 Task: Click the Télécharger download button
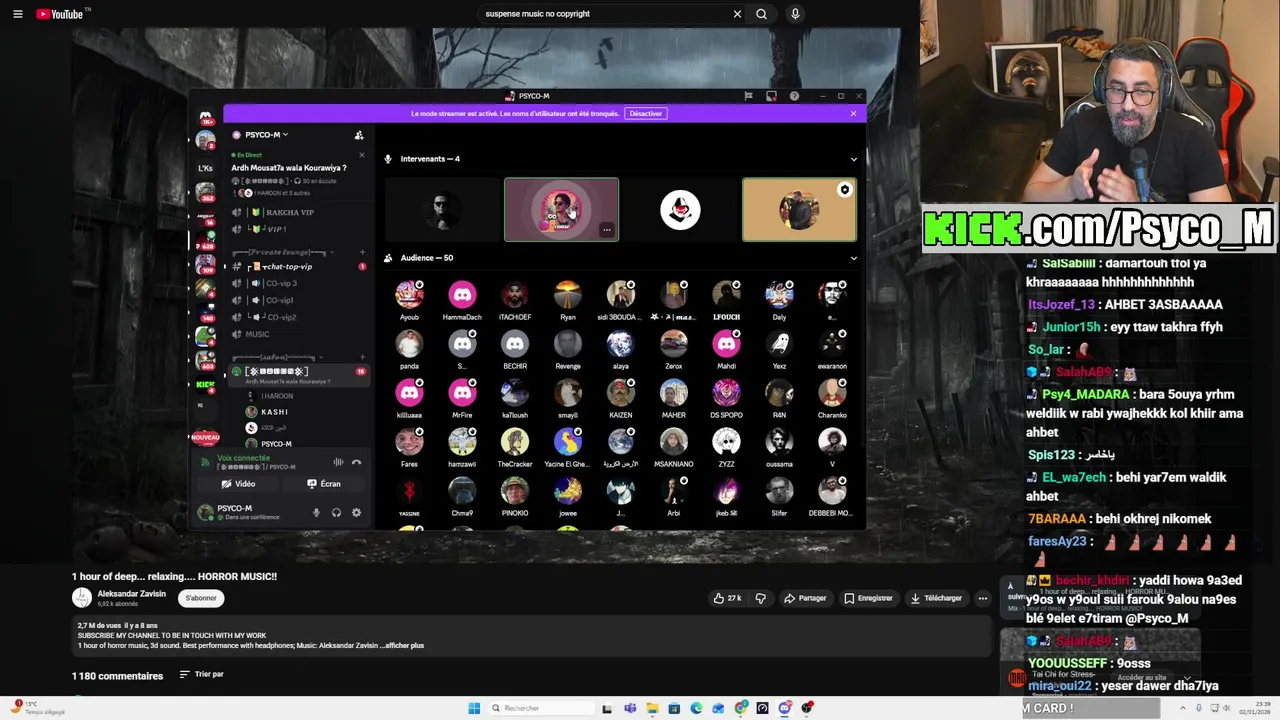(936, 598)
